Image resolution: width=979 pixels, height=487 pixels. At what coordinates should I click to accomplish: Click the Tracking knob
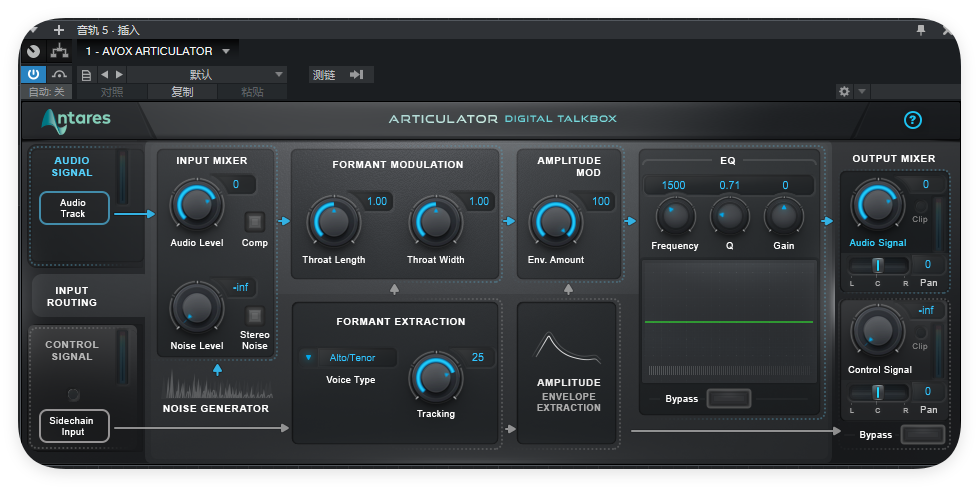point(436,377)
